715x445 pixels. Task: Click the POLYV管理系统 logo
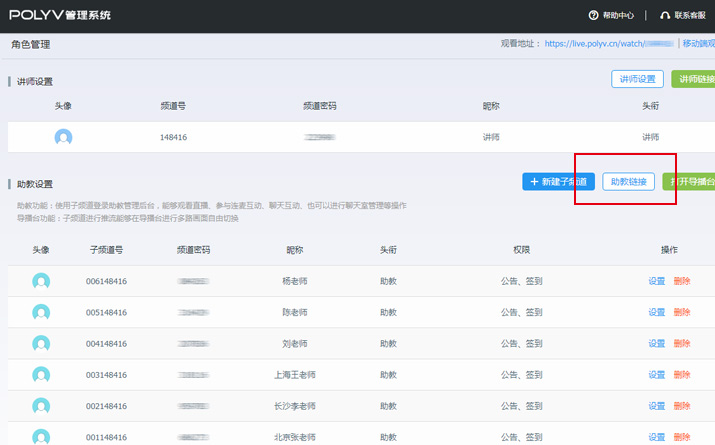click(x=61, y=15)
